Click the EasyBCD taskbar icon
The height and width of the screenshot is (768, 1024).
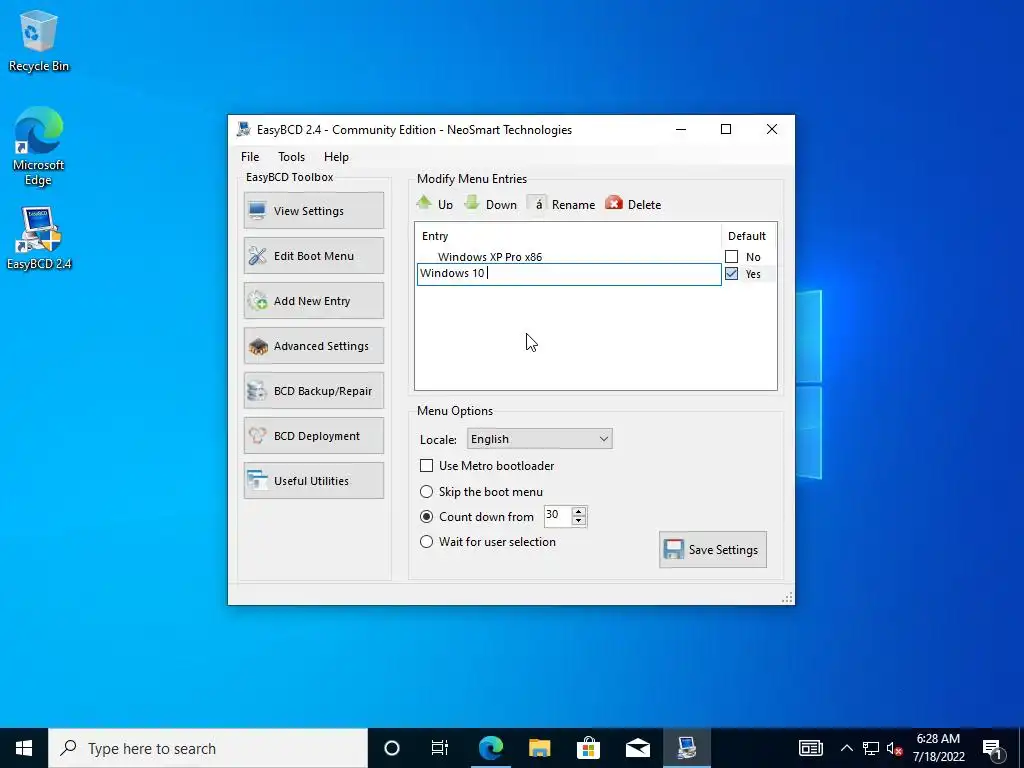pyautogui.click(x=686, y=748)
